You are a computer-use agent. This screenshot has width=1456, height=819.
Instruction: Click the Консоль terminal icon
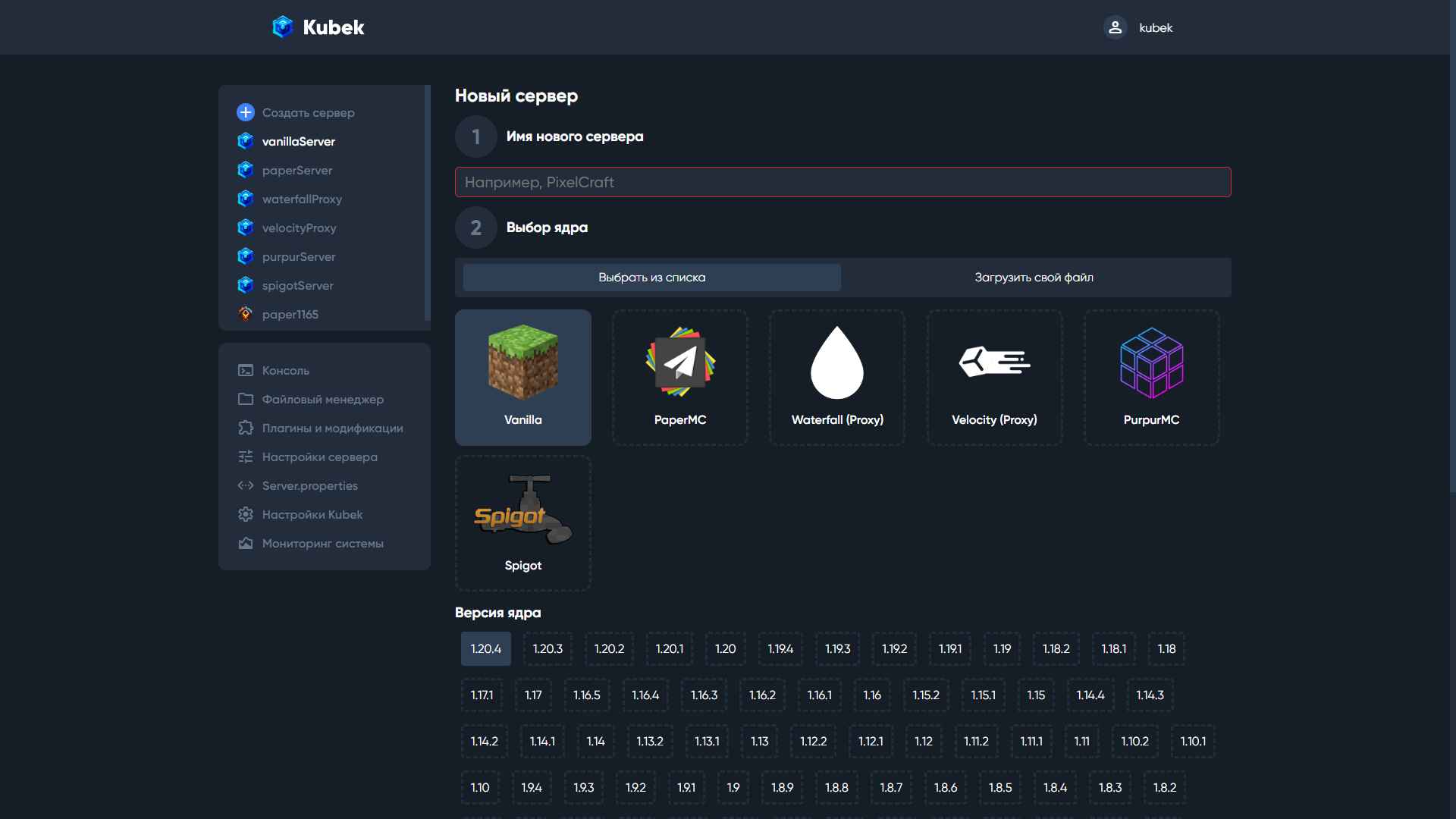click(246, 370)
